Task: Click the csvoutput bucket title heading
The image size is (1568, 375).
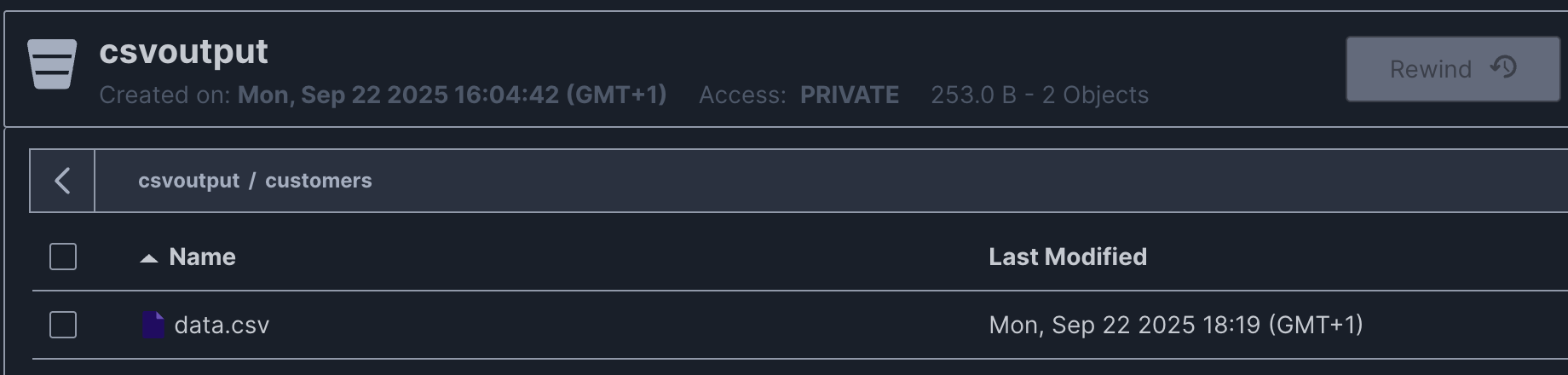Action: coord(183,52)
